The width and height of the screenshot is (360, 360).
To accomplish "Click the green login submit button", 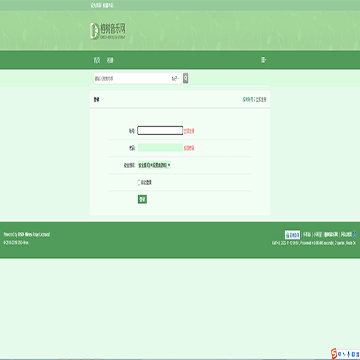I will click(x=142, y=199).
